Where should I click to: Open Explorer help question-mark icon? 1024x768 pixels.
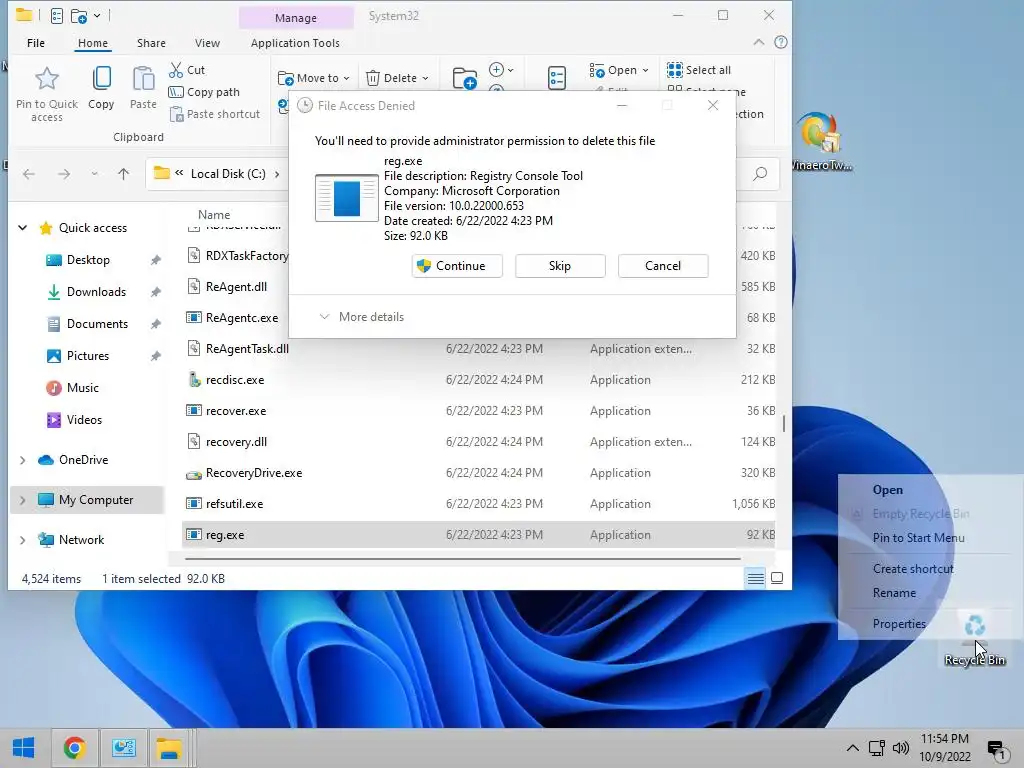tap(780, 42)
